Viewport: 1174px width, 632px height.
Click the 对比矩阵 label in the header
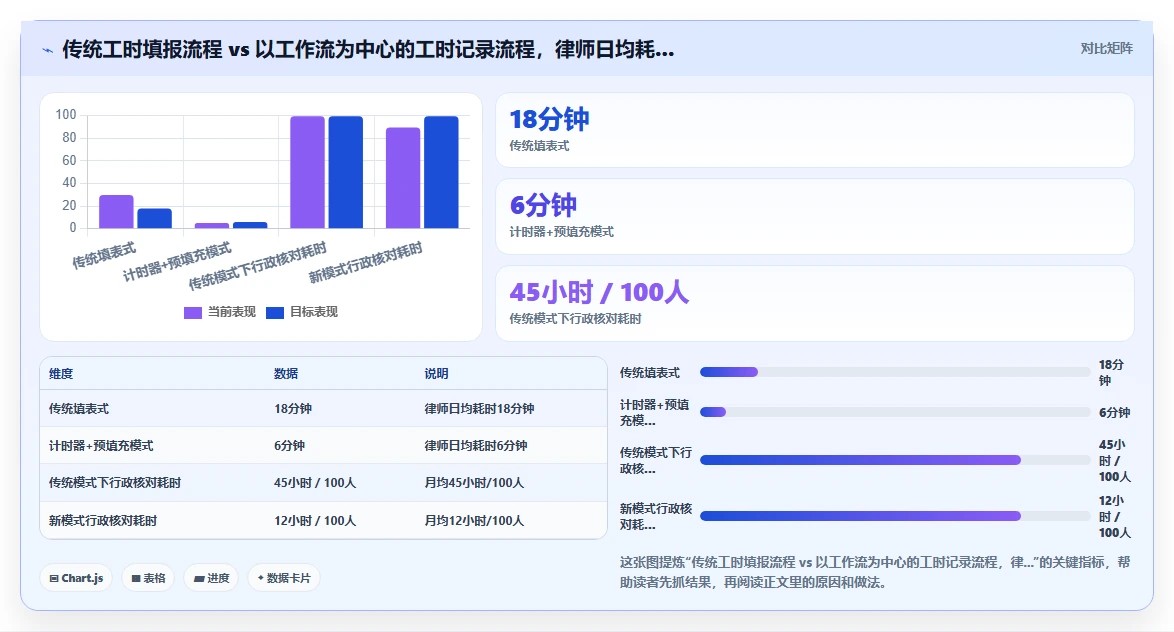[x=1106, y=49]
